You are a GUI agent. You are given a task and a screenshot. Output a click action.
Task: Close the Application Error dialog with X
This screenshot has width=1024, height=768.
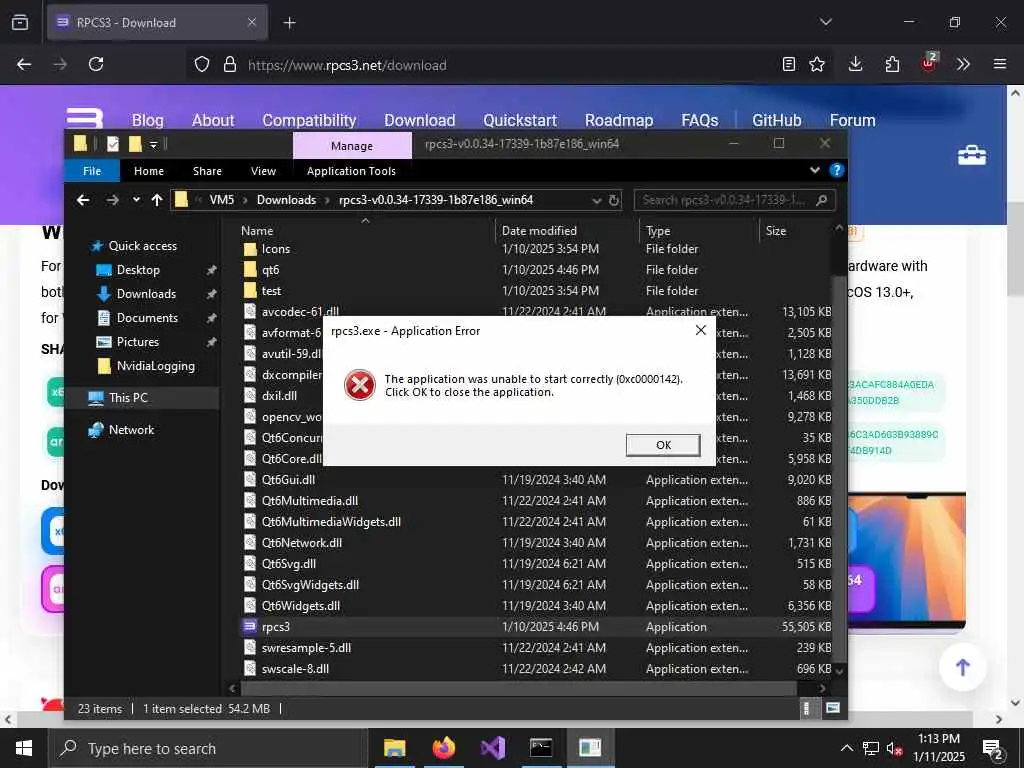(701, 330)
